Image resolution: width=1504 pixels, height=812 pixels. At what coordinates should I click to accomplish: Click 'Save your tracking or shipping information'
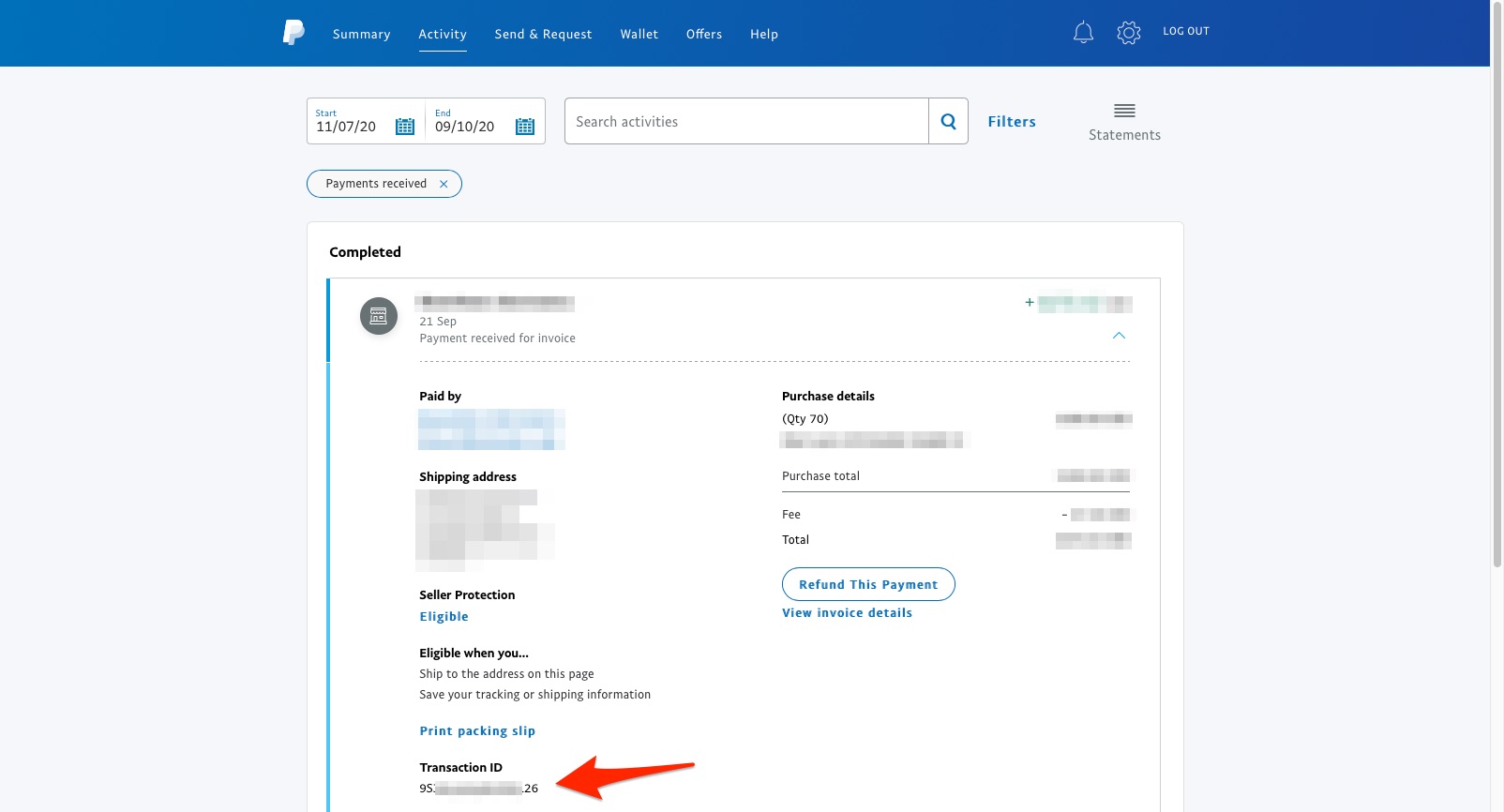[534, 695]
